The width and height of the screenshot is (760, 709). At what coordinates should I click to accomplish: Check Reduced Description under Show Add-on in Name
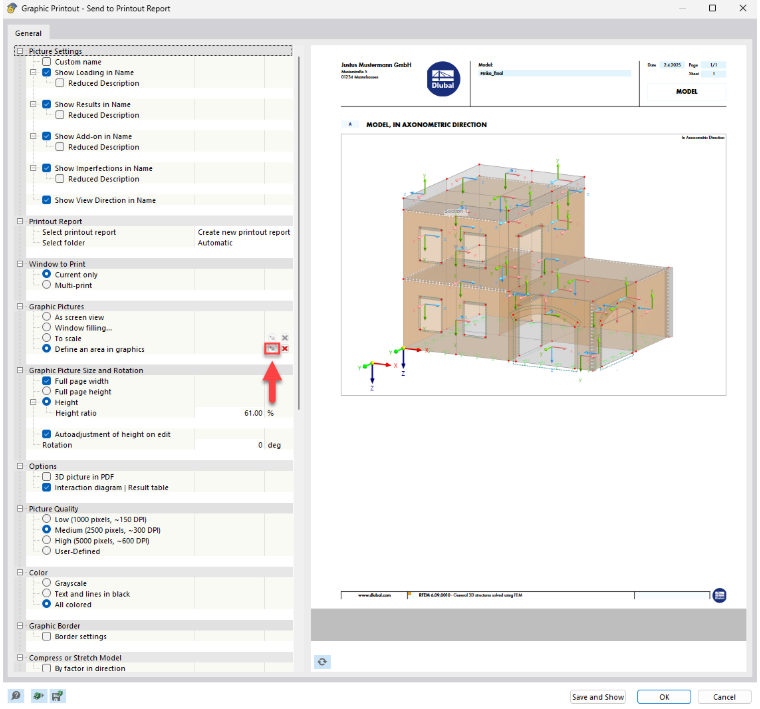[60, 147]
